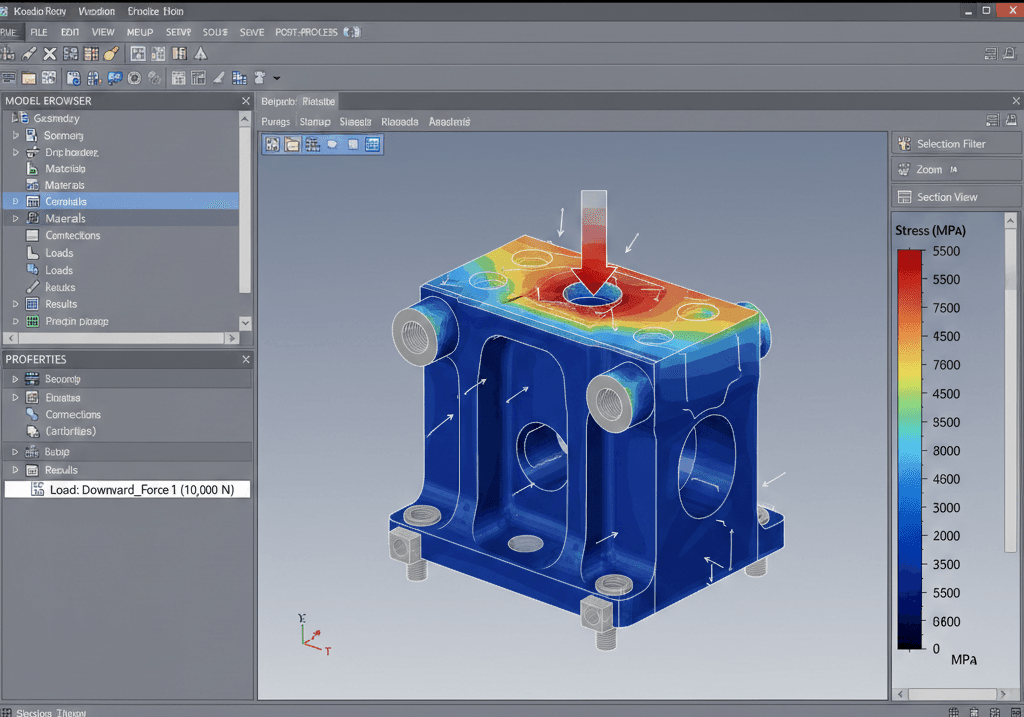
Task: Click the X delete icon in top toolbar
Action: [x=49, y=54]
